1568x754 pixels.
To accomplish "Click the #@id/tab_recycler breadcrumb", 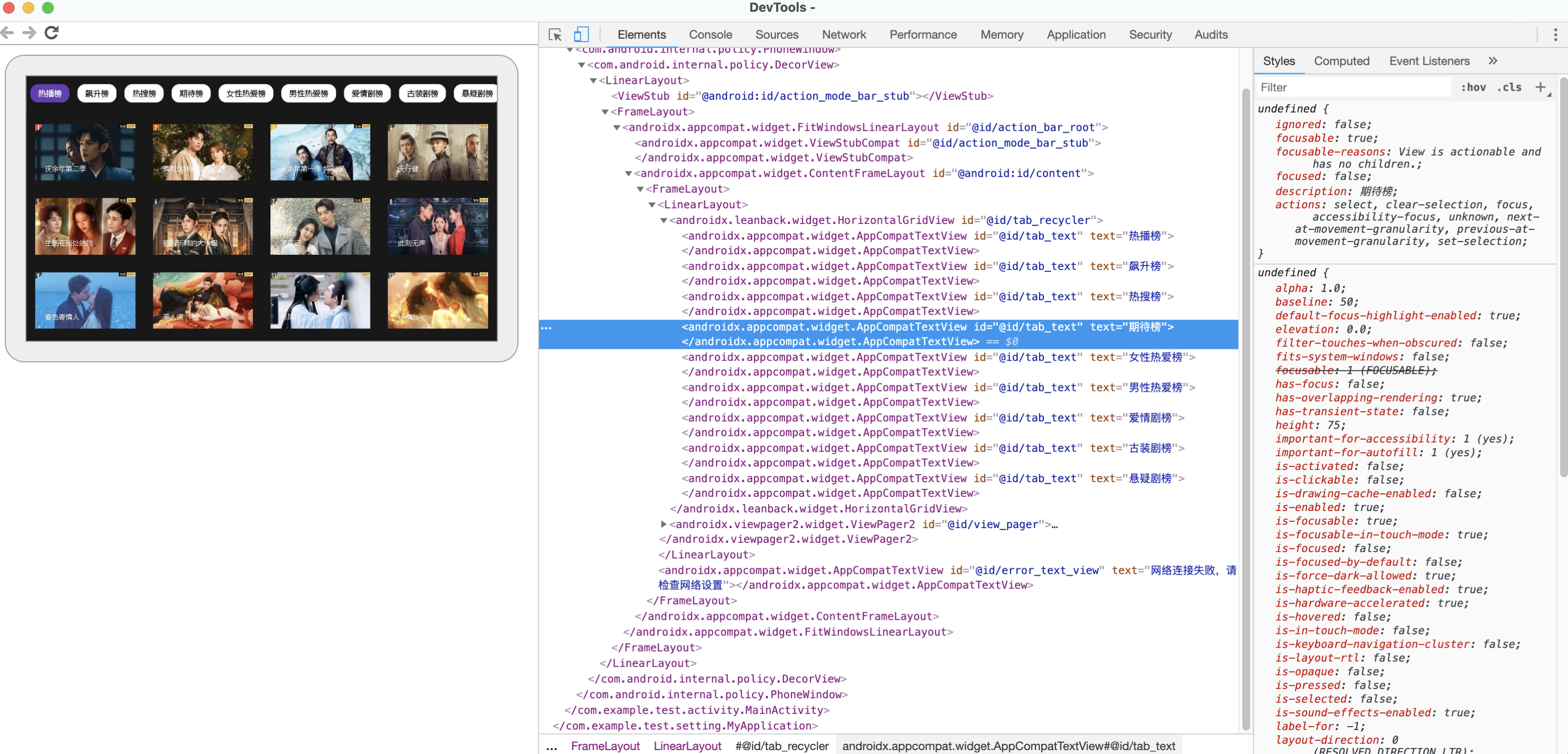I will point(782,746).
